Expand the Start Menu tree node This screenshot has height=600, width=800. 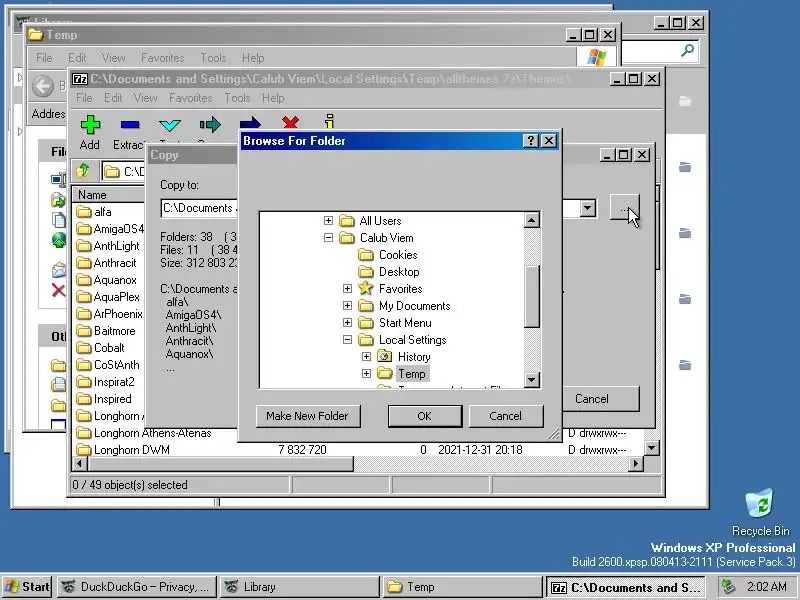347,322
